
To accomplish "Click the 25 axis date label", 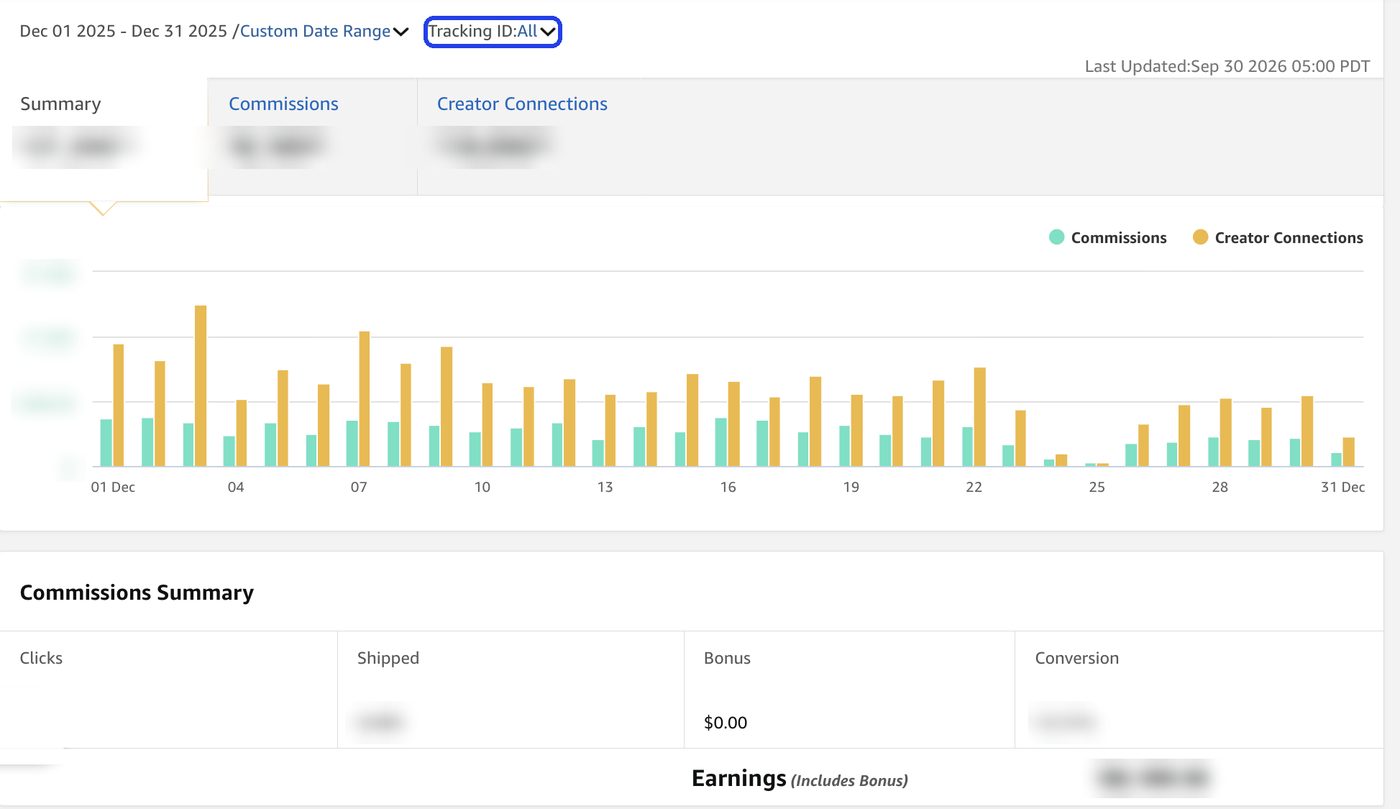I will pos(1097,487).
